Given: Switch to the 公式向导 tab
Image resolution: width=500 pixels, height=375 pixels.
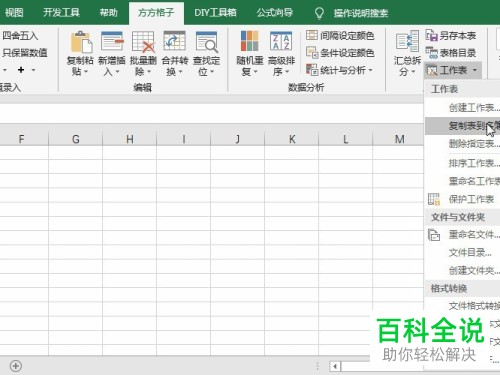Looking at the screenshot, I should click(275, 13).
